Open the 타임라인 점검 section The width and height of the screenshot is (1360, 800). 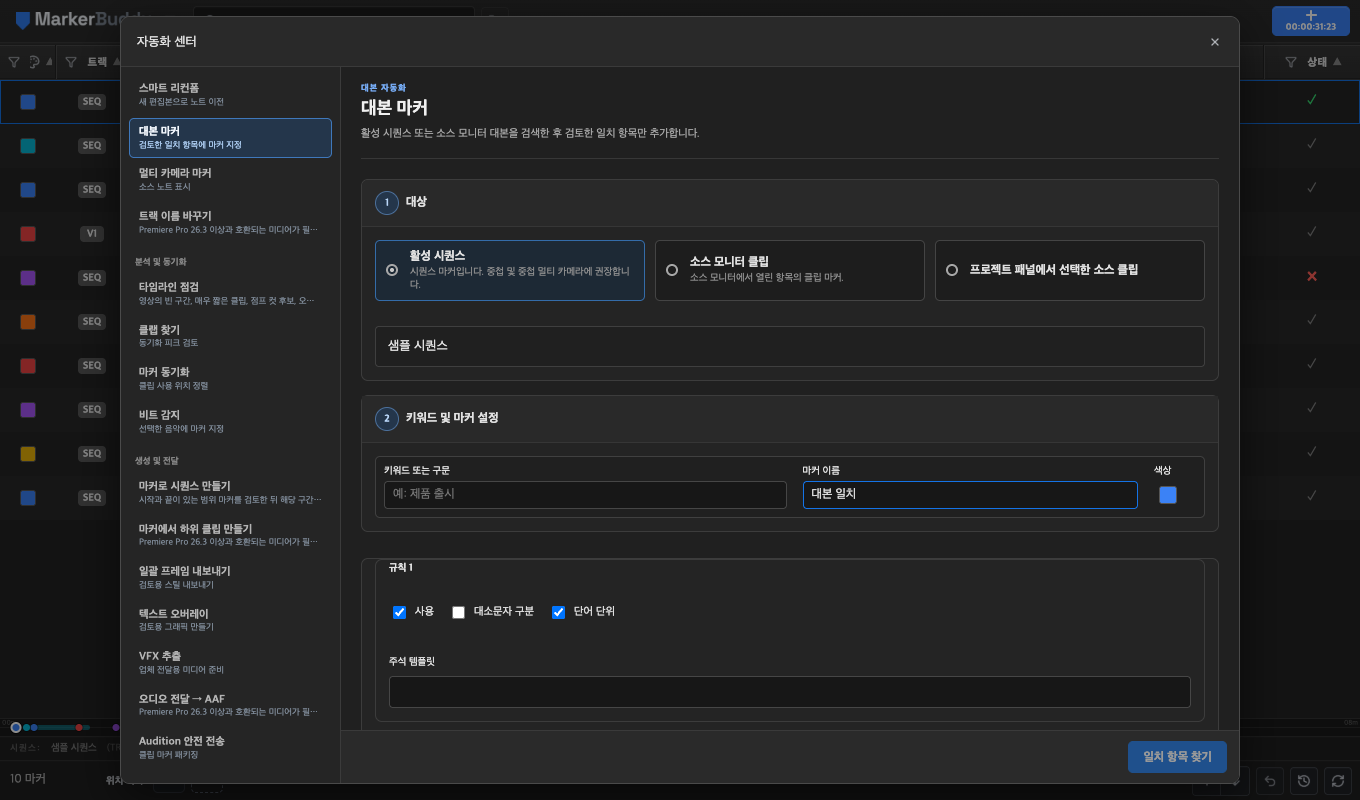[230, 293]
